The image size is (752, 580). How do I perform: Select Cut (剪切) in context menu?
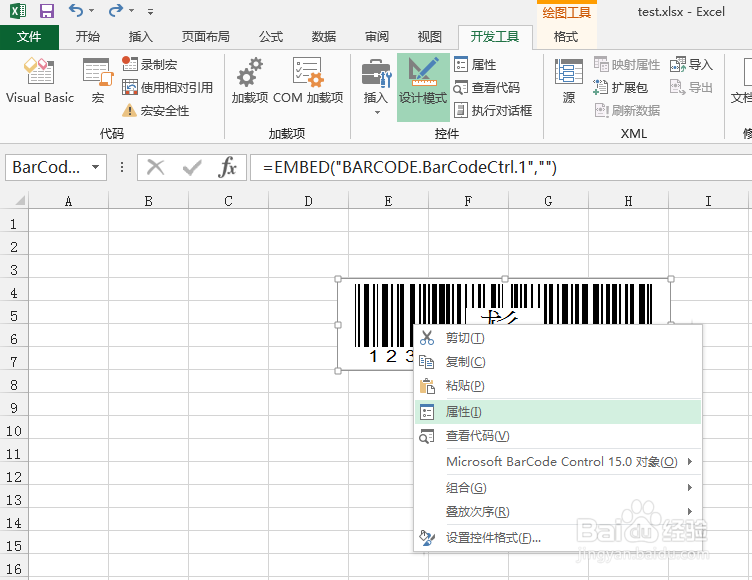pyautogui.click(x=558, y=338)
